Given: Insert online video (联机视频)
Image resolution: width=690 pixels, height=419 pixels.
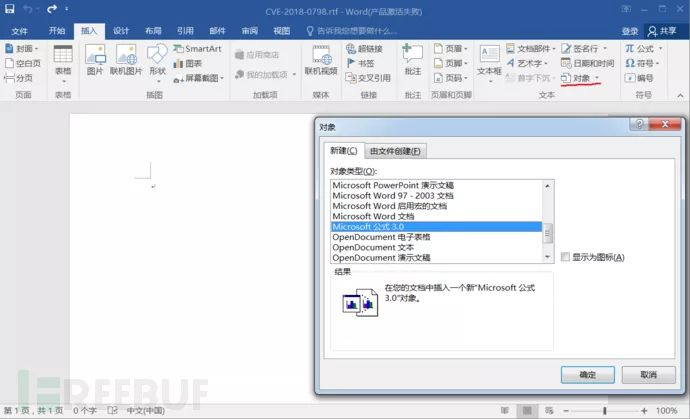Looking at the screenshot, I should [x=321, y=60].
